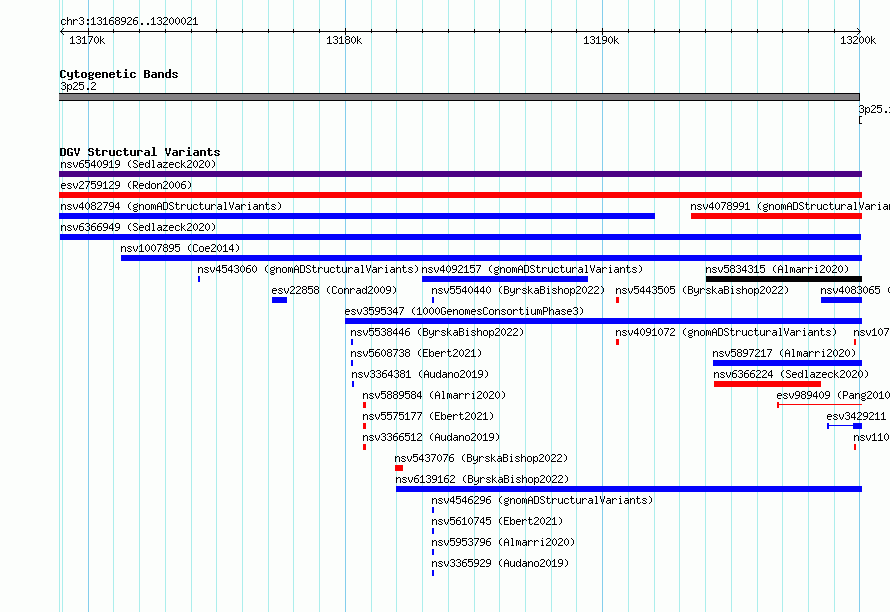Select the nsv5953796 (Almarri2020) label
890x612 pixels.
pyautogui.click(x=503, y=542)
